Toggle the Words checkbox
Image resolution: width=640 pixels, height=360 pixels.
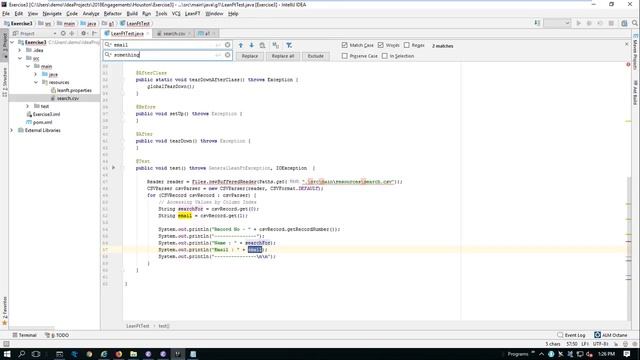point(381,45)
